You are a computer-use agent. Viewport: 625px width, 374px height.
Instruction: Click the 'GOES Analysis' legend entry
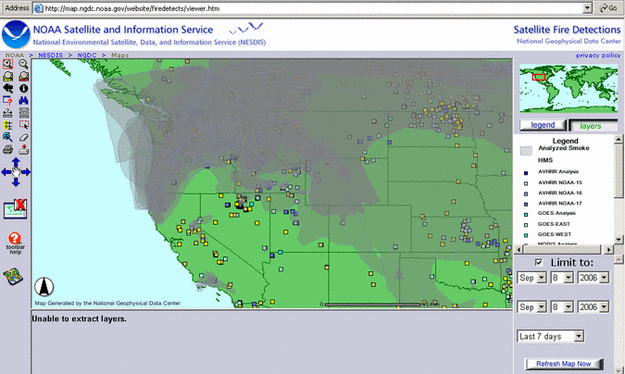tap(556, 213)
